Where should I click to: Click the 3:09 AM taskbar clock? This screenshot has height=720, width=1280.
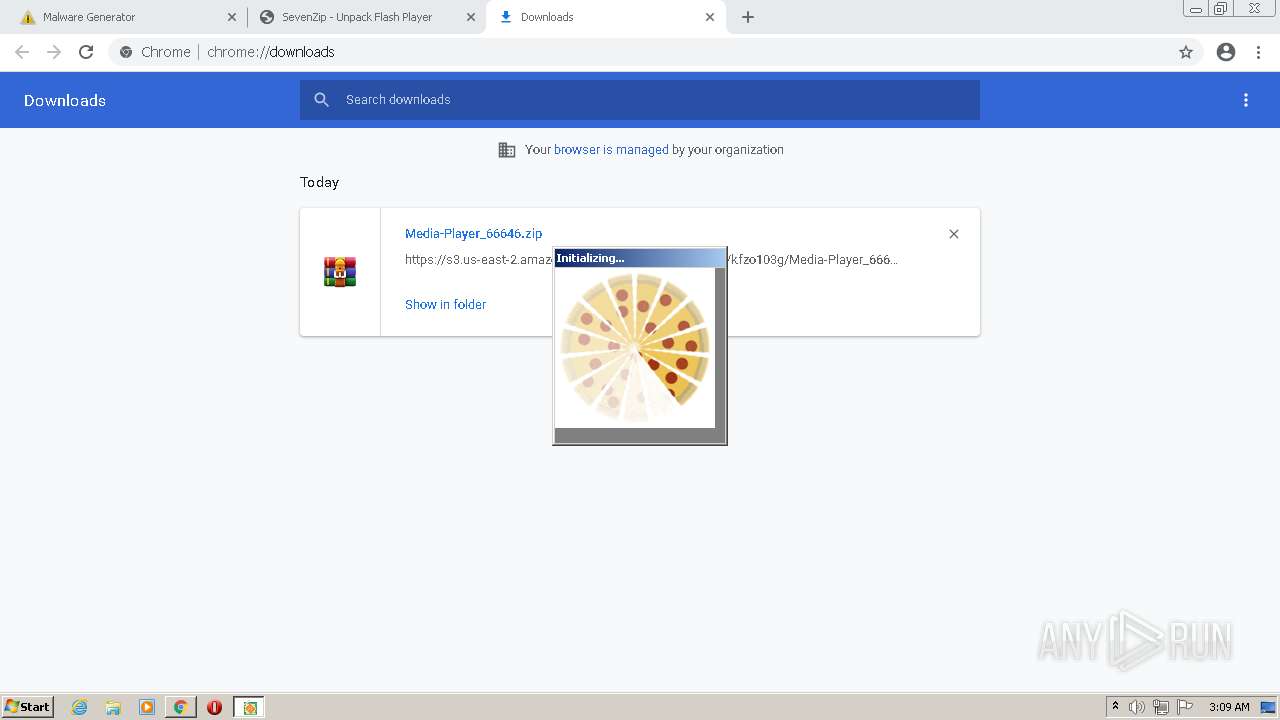1229,707
